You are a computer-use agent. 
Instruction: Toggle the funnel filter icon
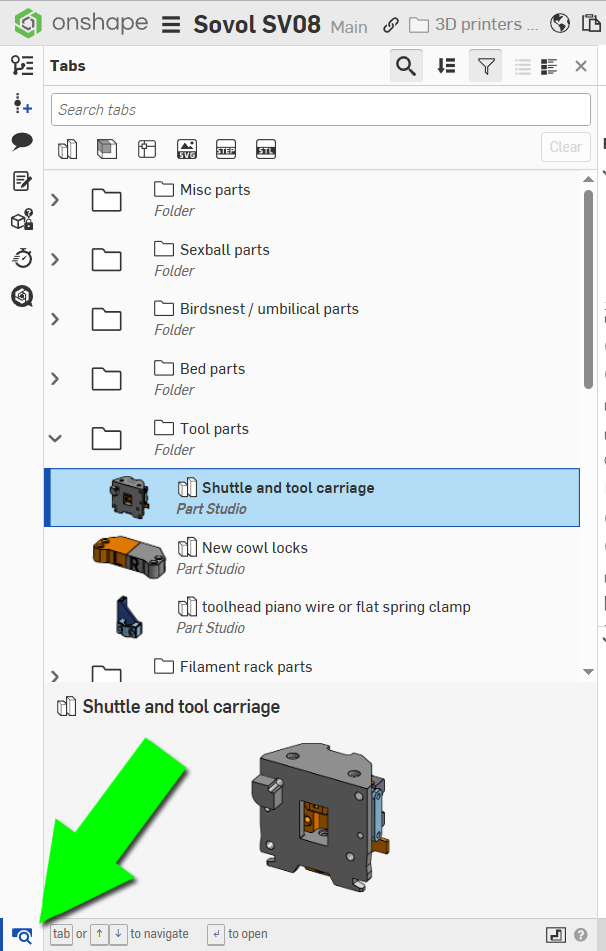coord(485,66)
